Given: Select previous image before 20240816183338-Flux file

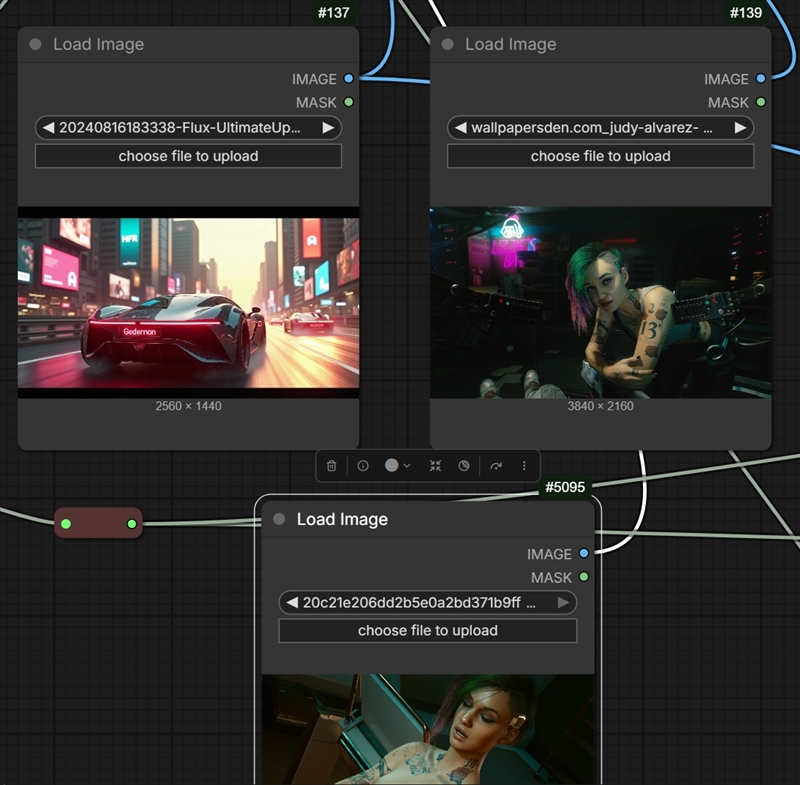Looking at the screenshot, I should click(x=48, y=128).
